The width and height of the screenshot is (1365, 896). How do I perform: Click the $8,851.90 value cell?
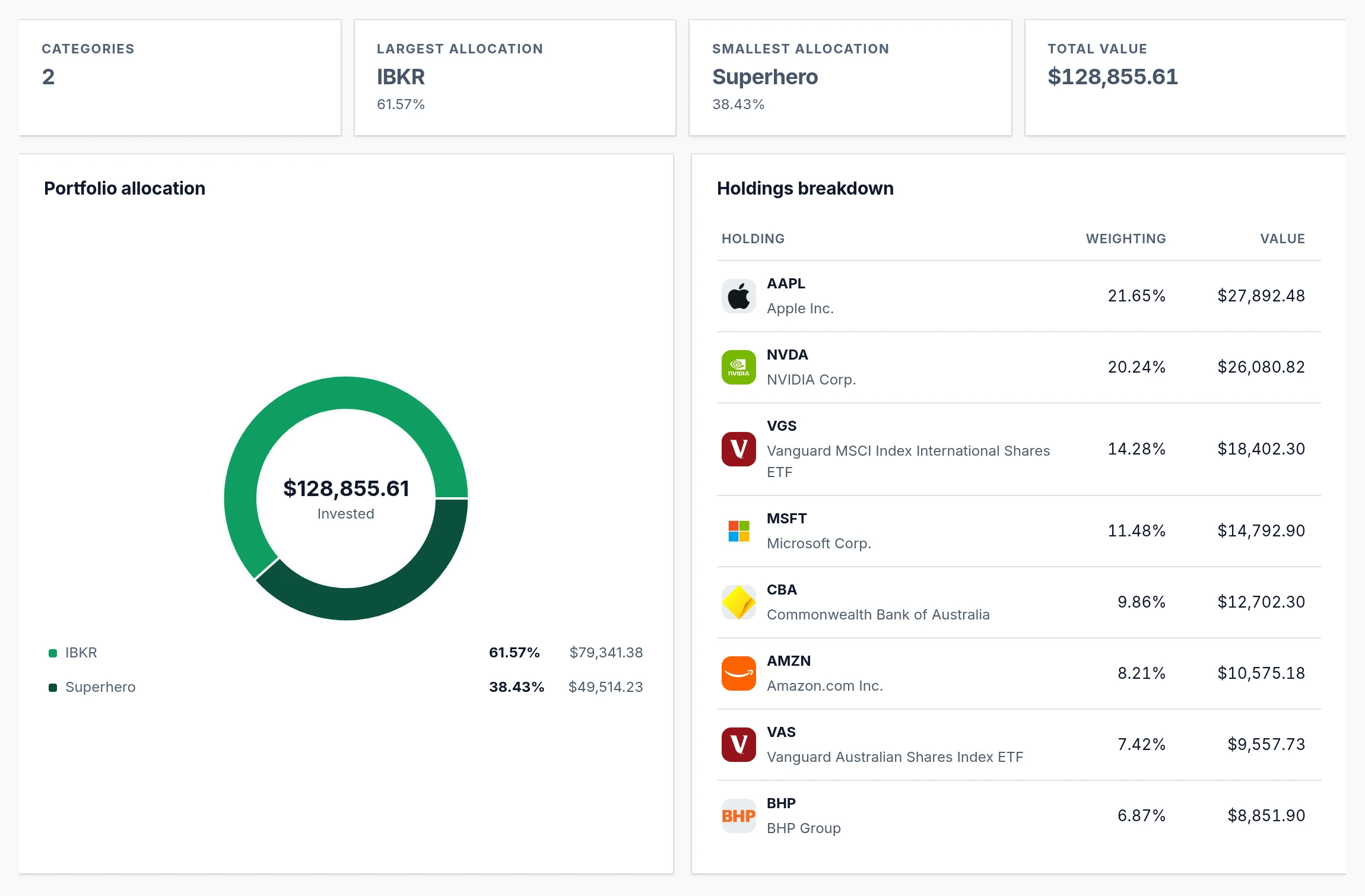[1266, 816]
